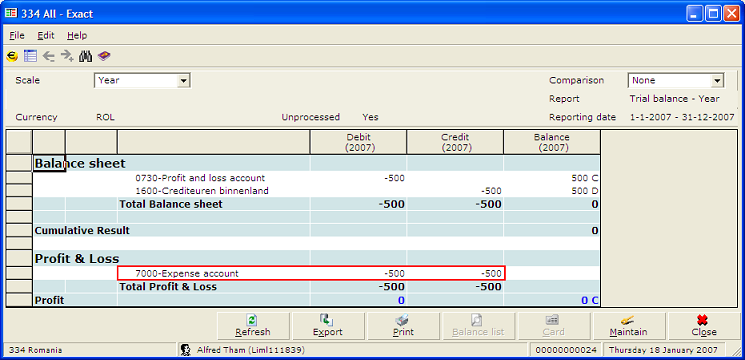Open the Scale dropdown showing Year

(142, 80)
